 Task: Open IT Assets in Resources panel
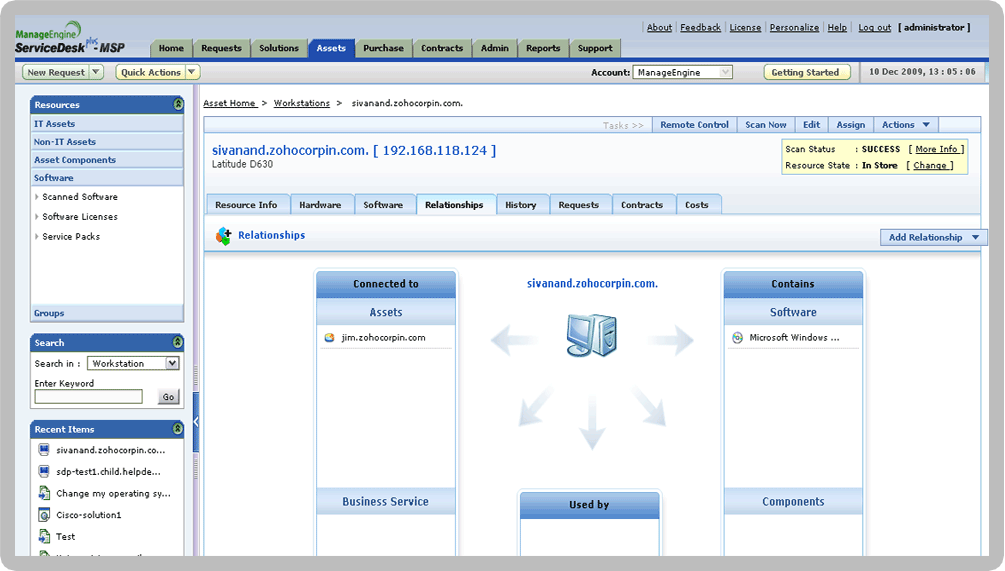106,124
